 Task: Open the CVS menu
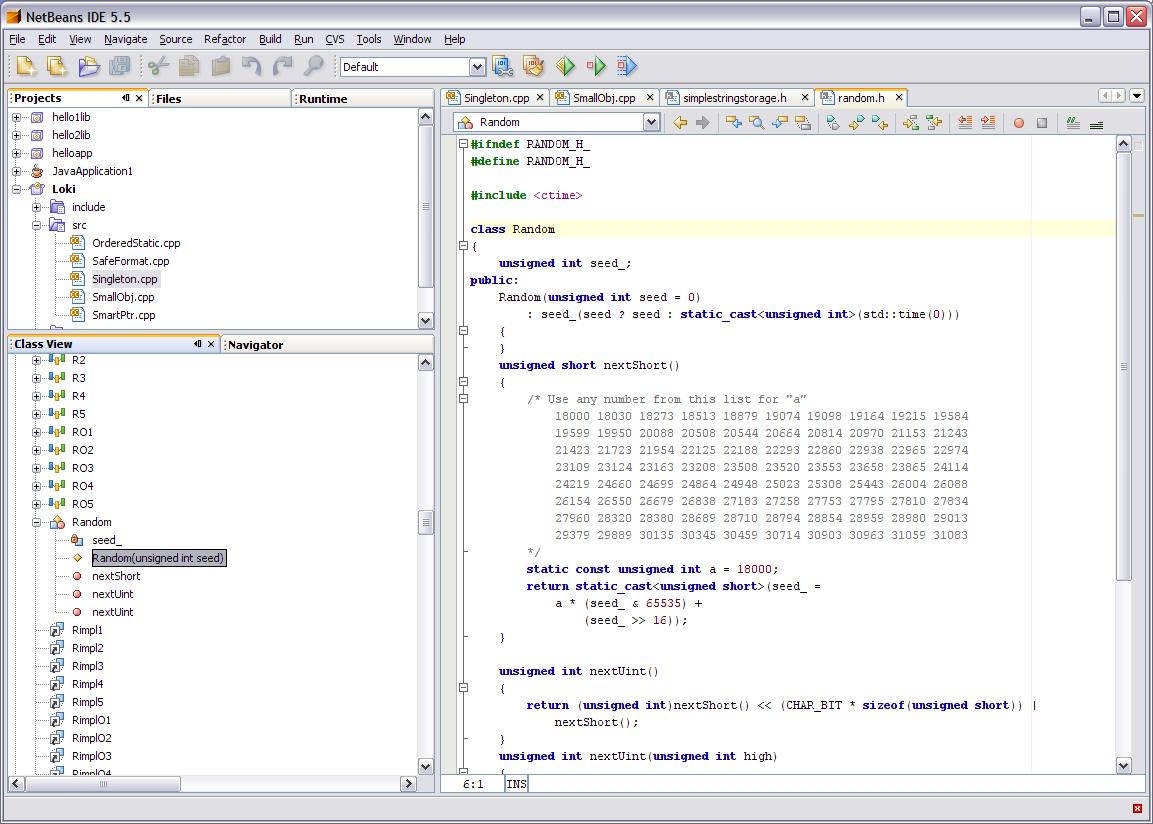pyautogui.click(x=335, y=39)
